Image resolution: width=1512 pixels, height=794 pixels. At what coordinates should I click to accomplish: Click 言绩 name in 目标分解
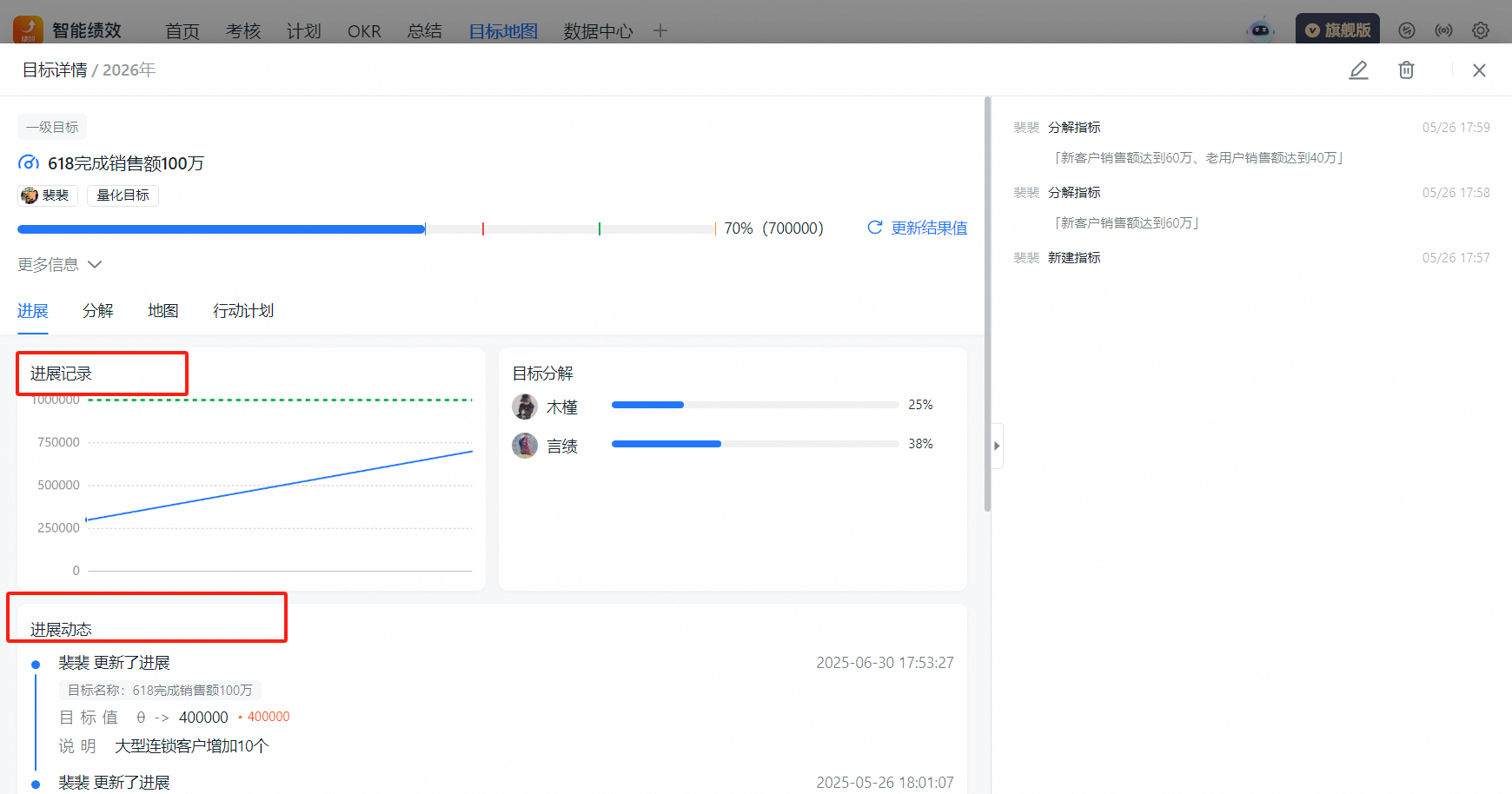(562, 447)
